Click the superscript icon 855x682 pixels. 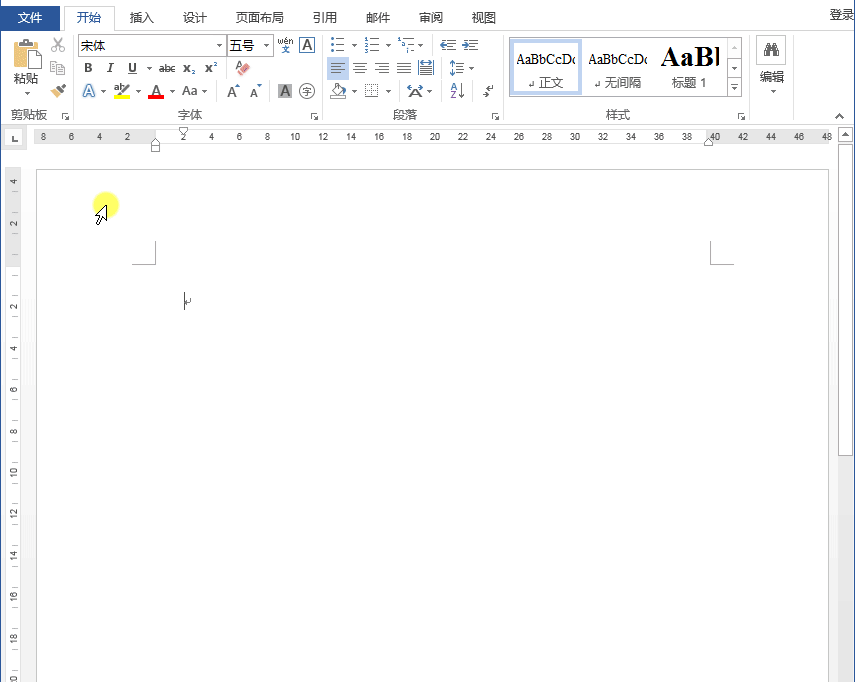[211, 68]
